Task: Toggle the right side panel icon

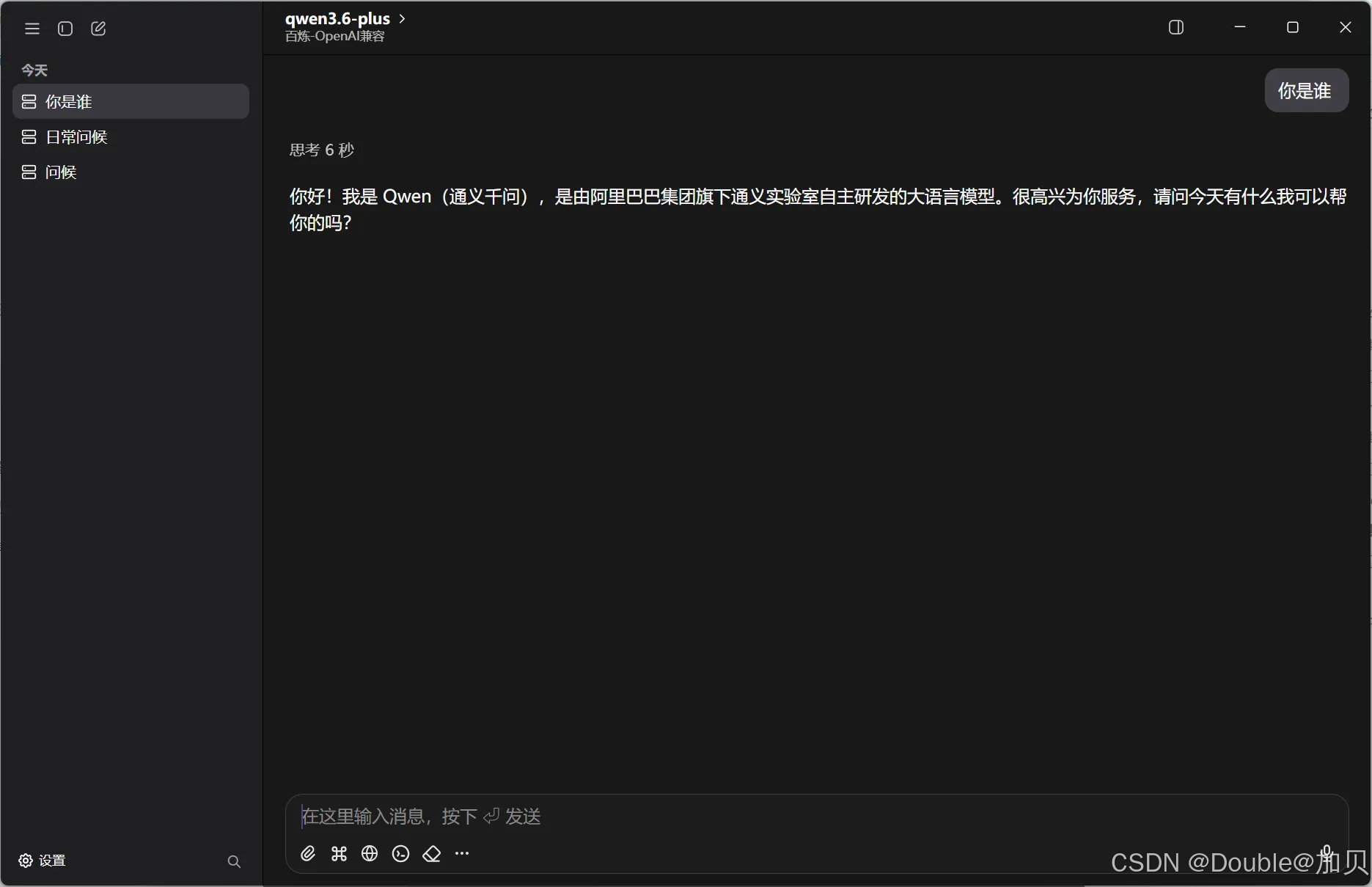Action: (x=1175, y=28)
